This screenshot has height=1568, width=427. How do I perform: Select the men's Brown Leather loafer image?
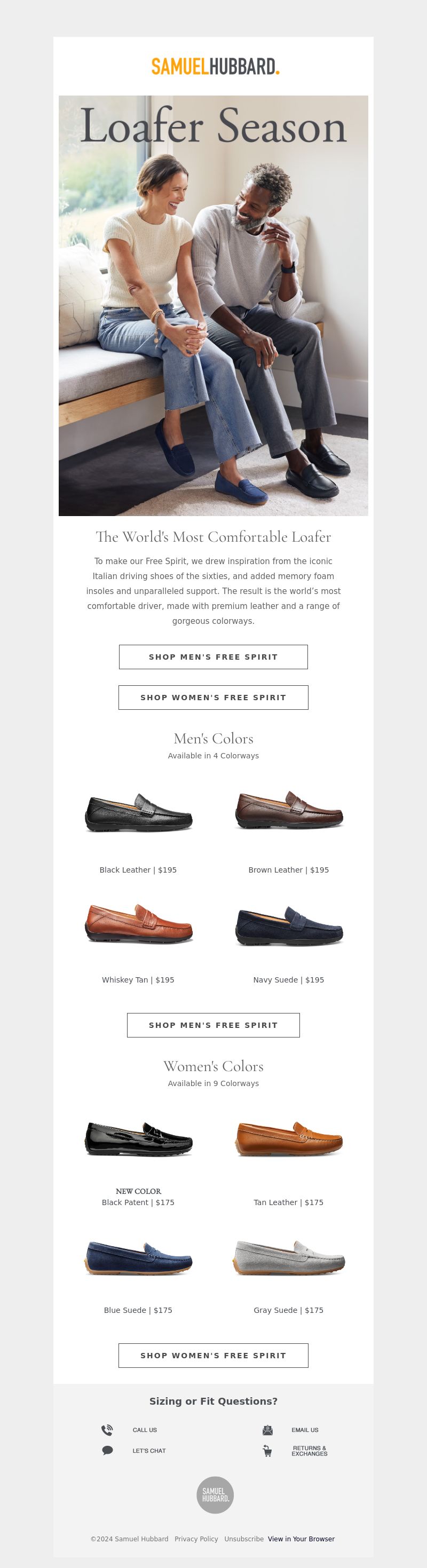pos(289,810)
